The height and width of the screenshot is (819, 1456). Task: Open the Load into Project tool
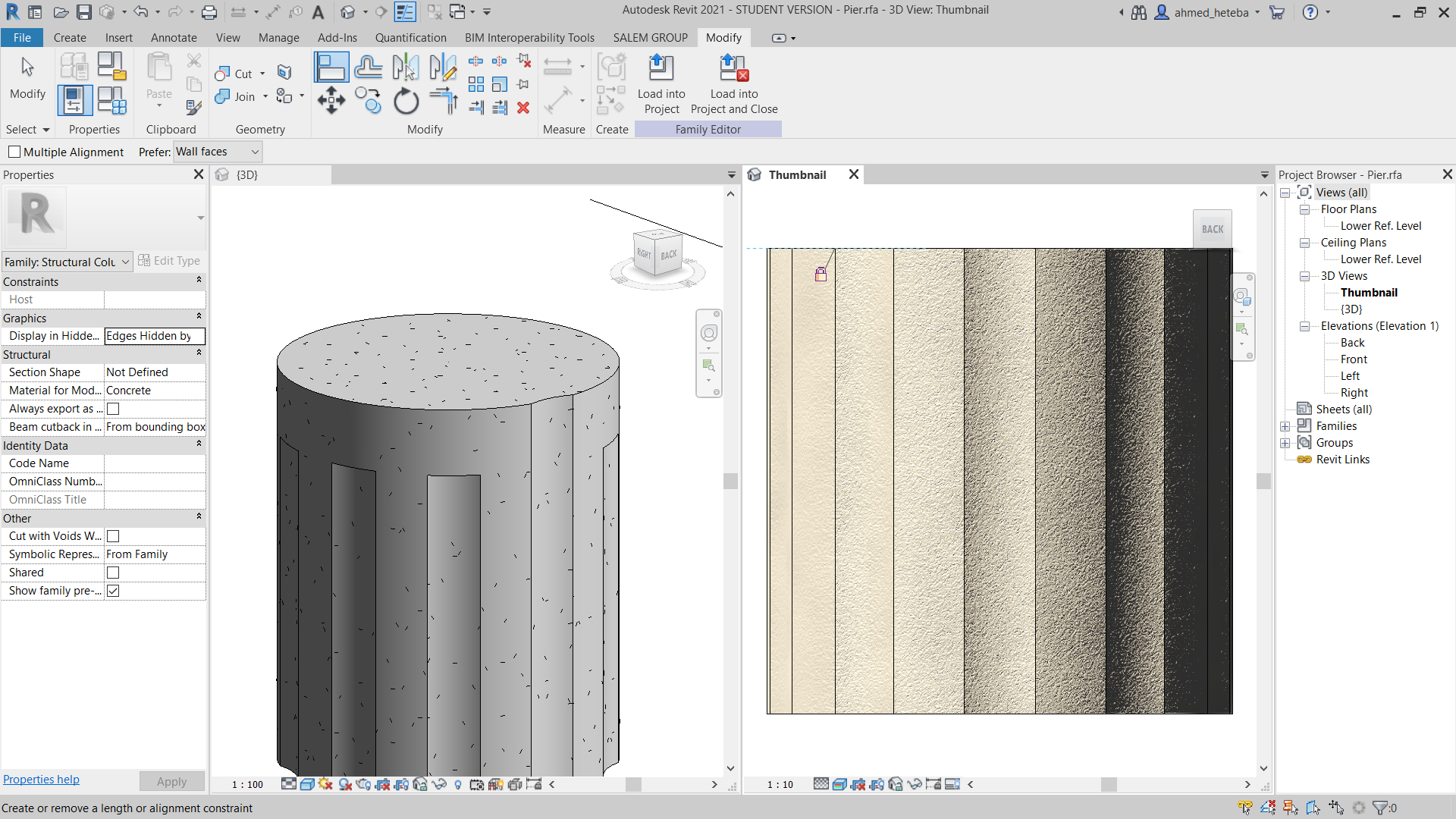(x=661, y=83)
